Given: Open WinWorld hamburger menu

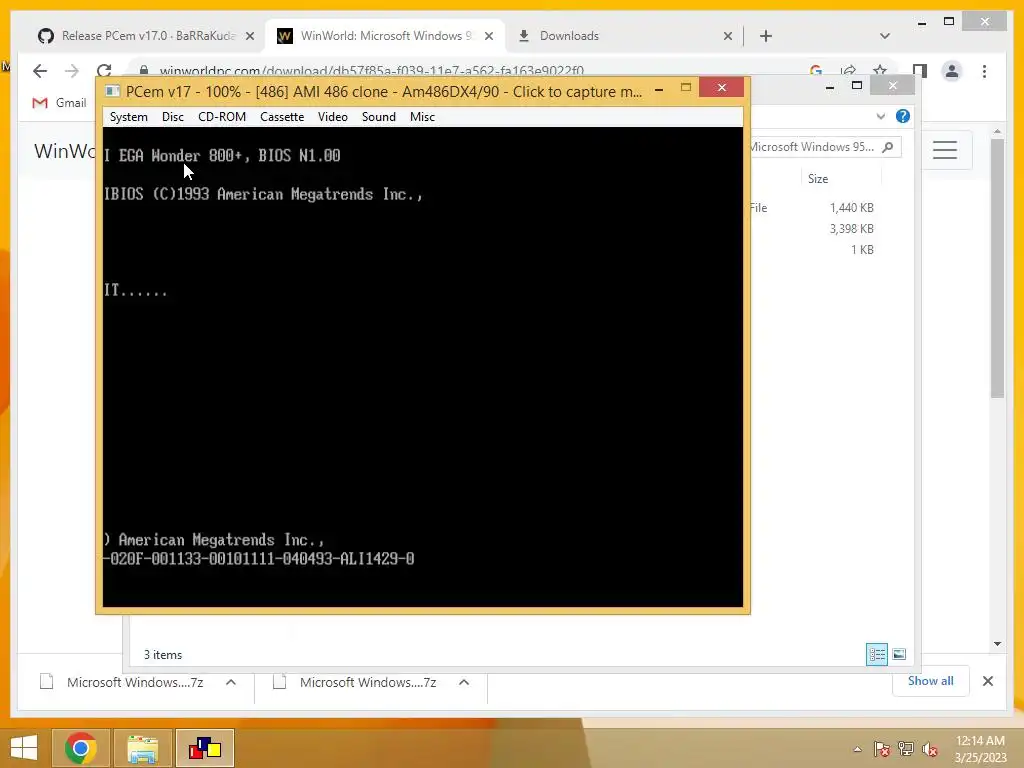Looking at the screenshot, I should (945, 150).
